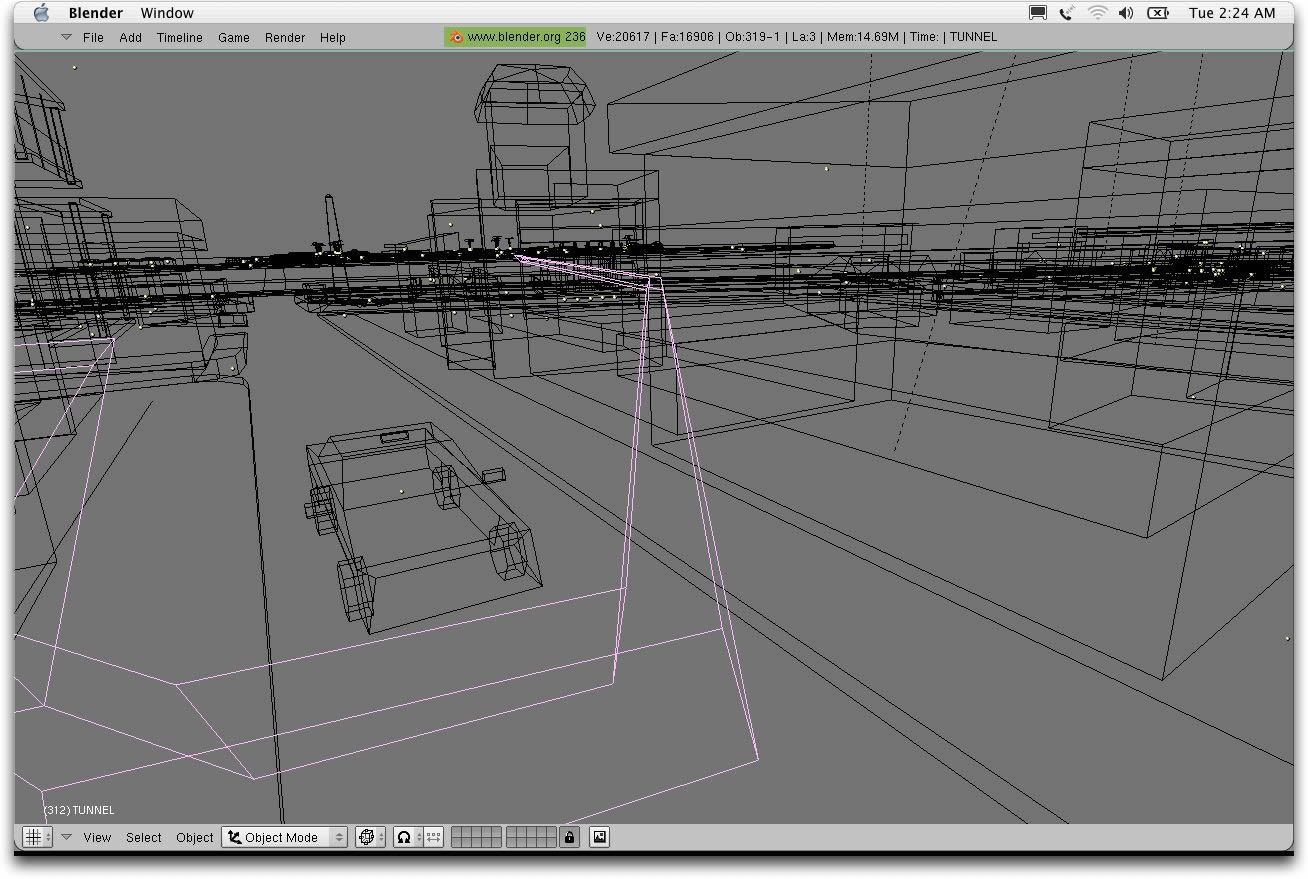Click the macOS volume icon

(x=1126, y=13)
